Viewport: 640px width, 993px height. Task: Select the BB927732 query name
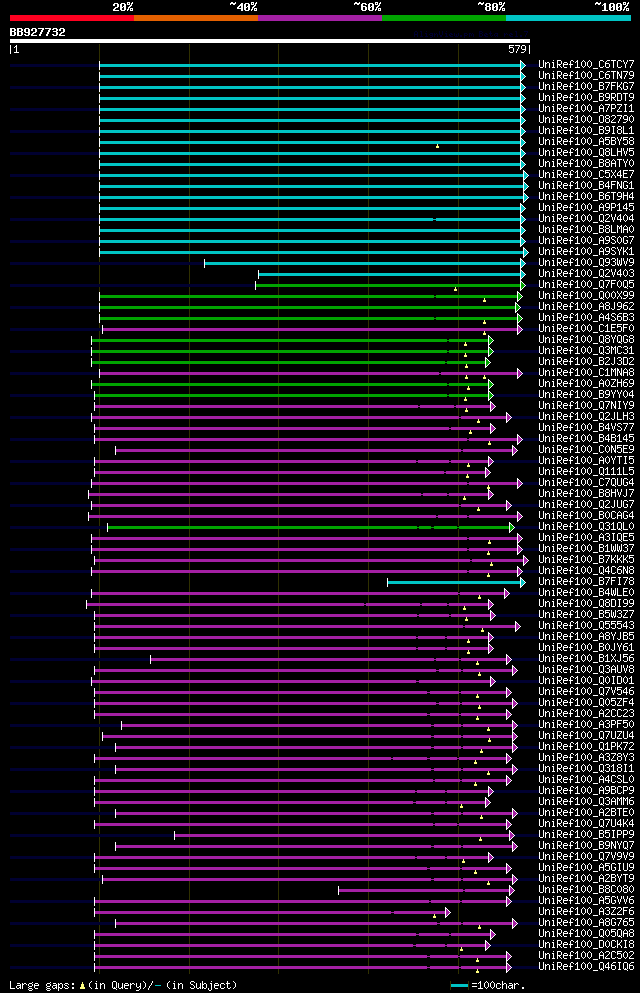pyautogui.click(x=37, y=32)
